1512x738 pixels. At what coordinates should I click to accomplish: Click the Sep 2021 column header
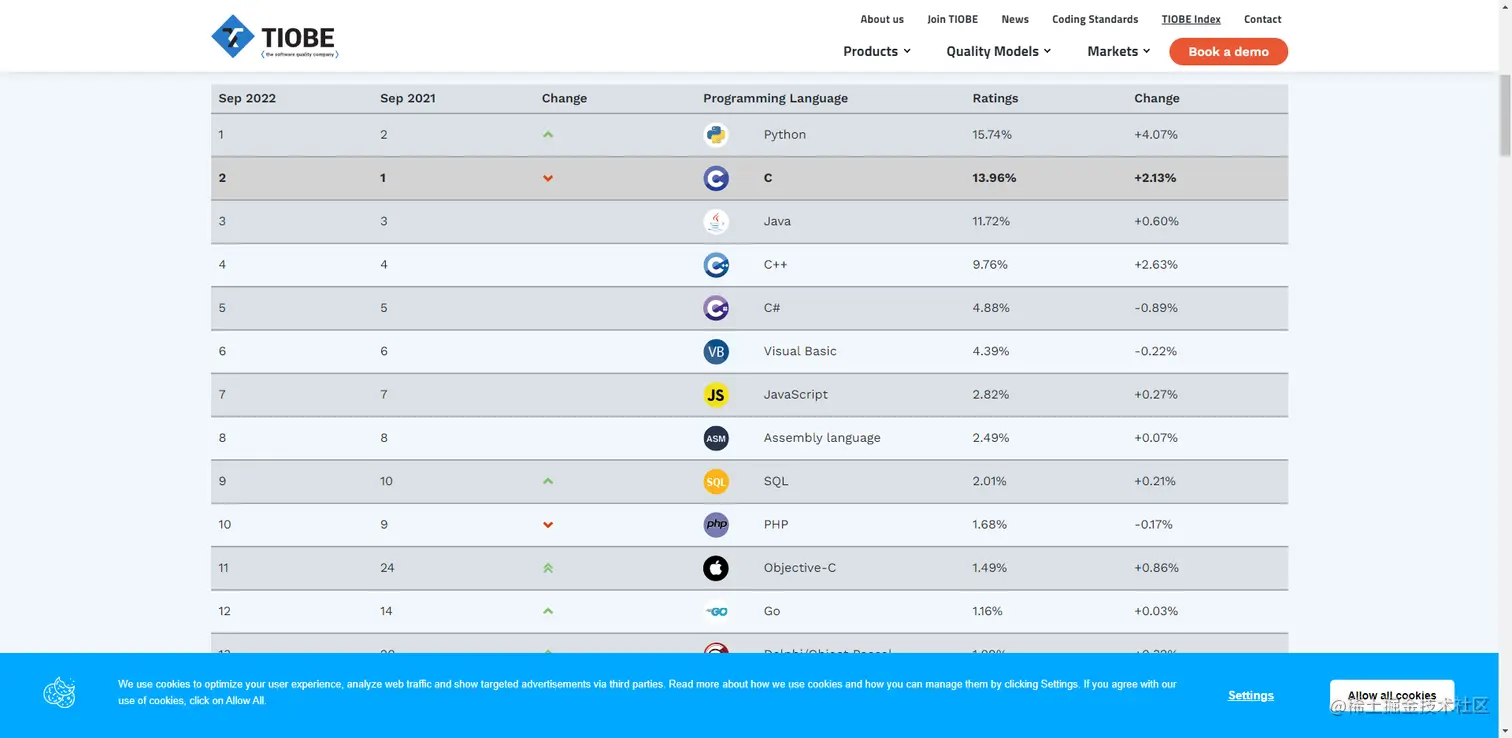point(408,98)
